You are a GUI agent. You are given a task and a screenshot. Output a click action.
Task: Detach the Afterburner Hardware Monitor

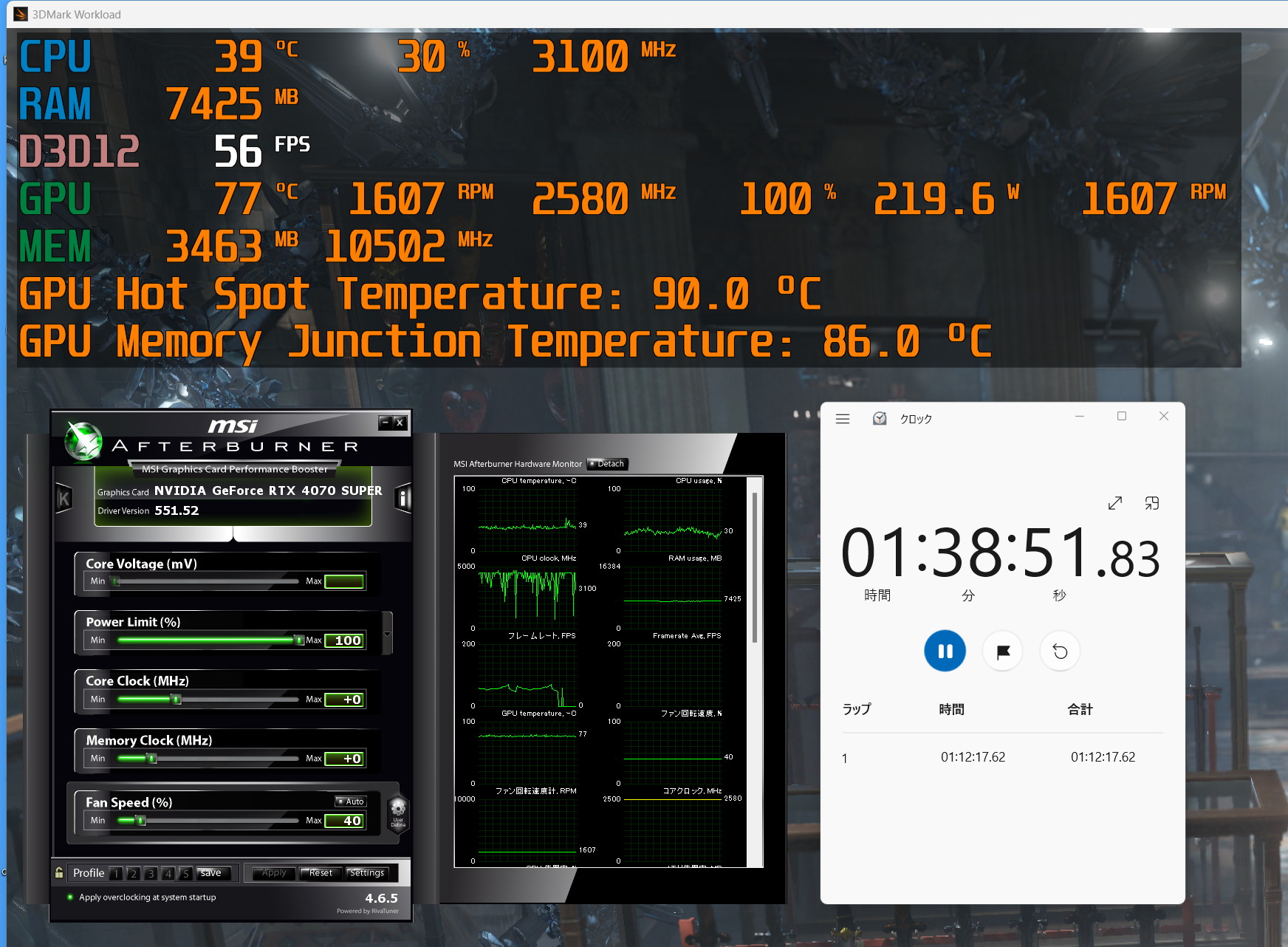(607, 464)
